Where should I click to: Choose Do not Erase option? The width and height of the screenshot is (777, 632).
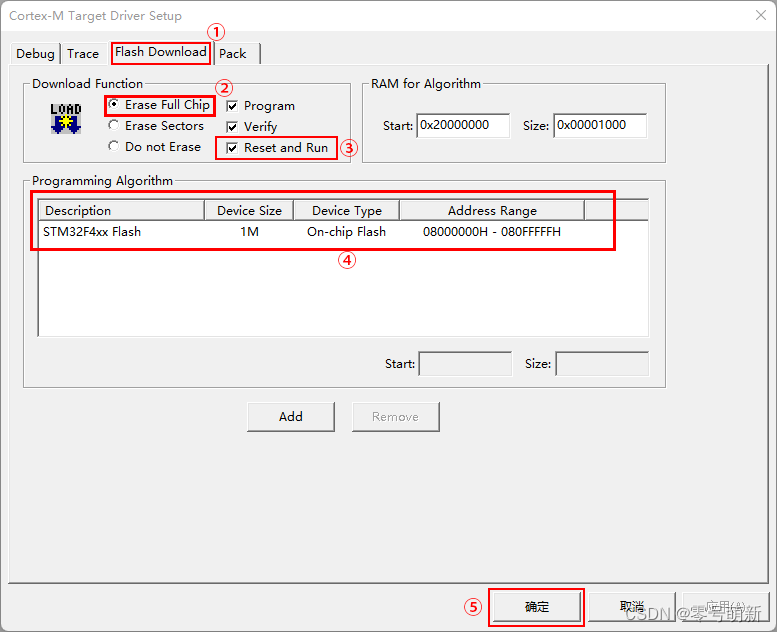pyautogui.click(x=114, y=147)
